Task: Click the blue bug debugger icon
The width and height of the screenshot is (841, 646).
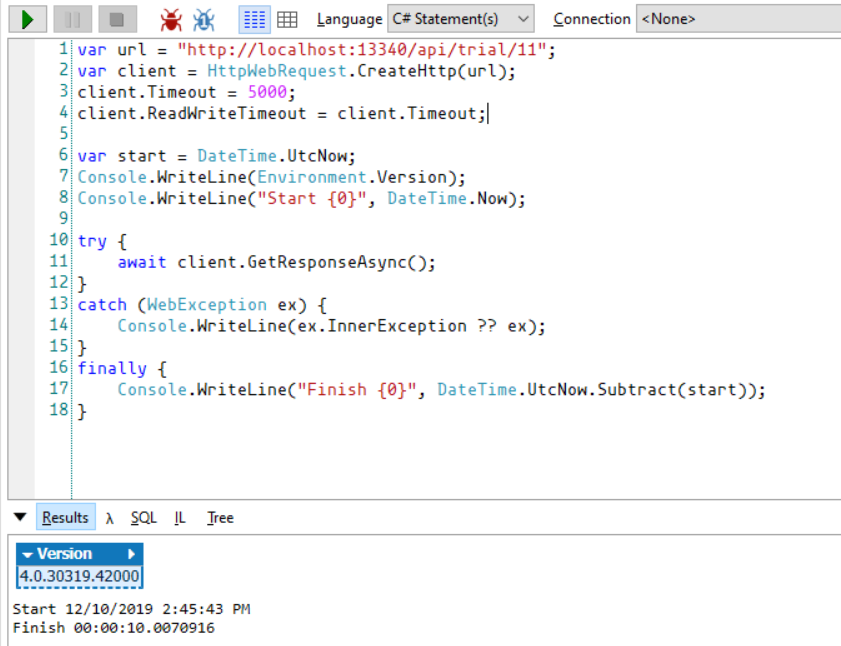Action: click(x=204, y=20)
